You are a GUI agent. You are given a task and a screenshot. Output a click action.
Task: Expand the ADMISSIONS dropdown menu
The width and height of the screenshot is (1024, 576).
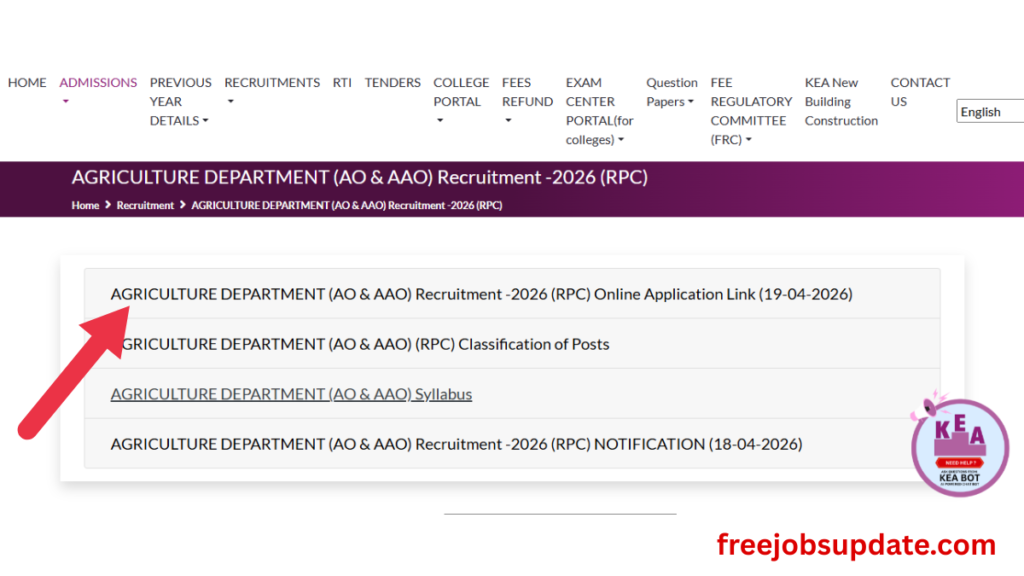(x=97, y=83)
